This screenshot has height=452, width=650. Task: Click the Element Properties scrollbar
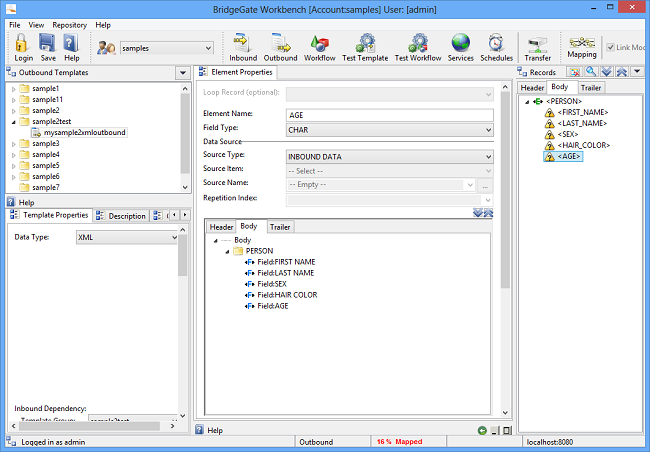coord(505,191)
